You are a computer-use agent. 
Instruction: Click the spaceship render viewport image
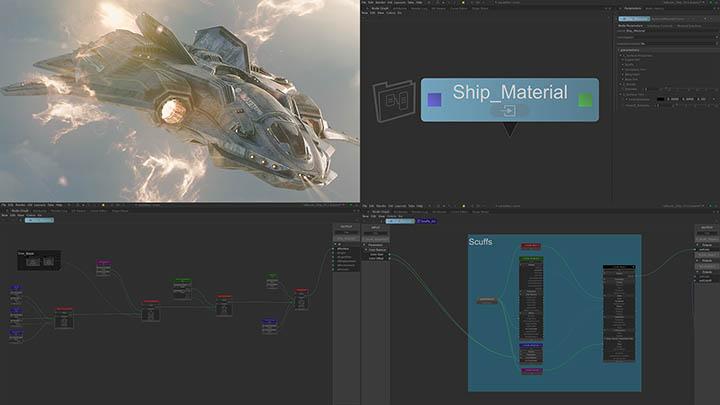(x=180, y=100)
